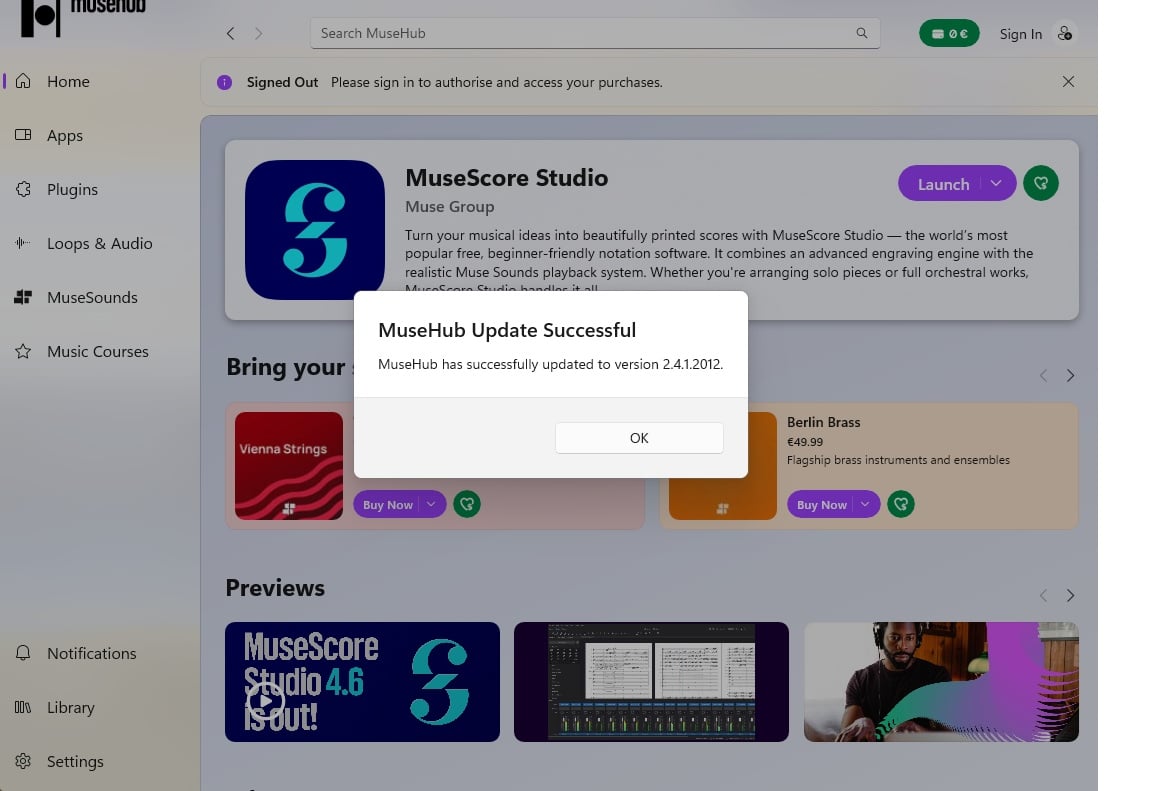Screen dimensions: 1152x791
Task: Click €49.99 price of Berlin Brass
Action: [805, 442]
